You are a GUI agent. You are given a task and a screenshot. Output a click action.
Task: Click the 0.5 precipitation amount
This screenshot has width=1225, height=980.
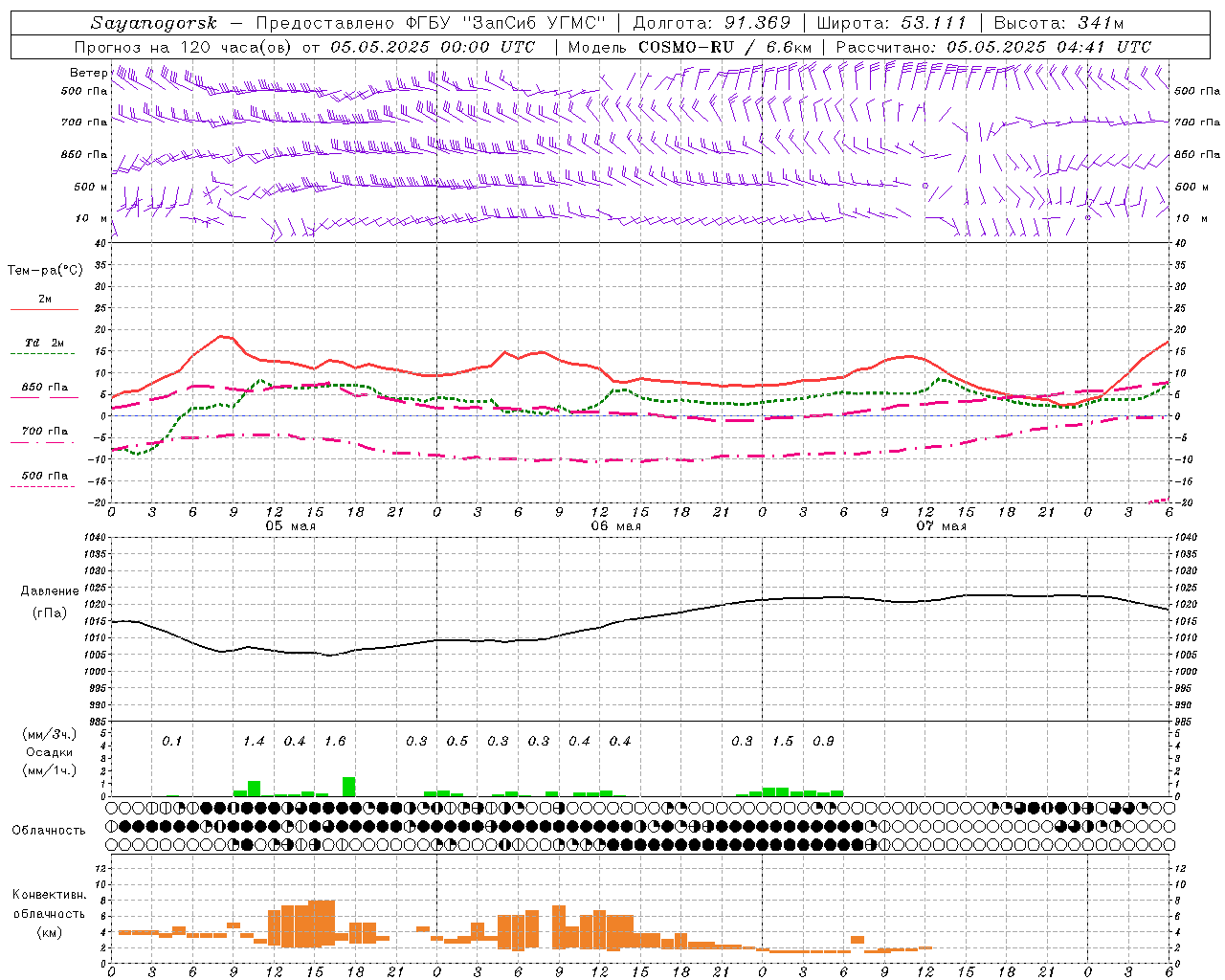[457, 742]
